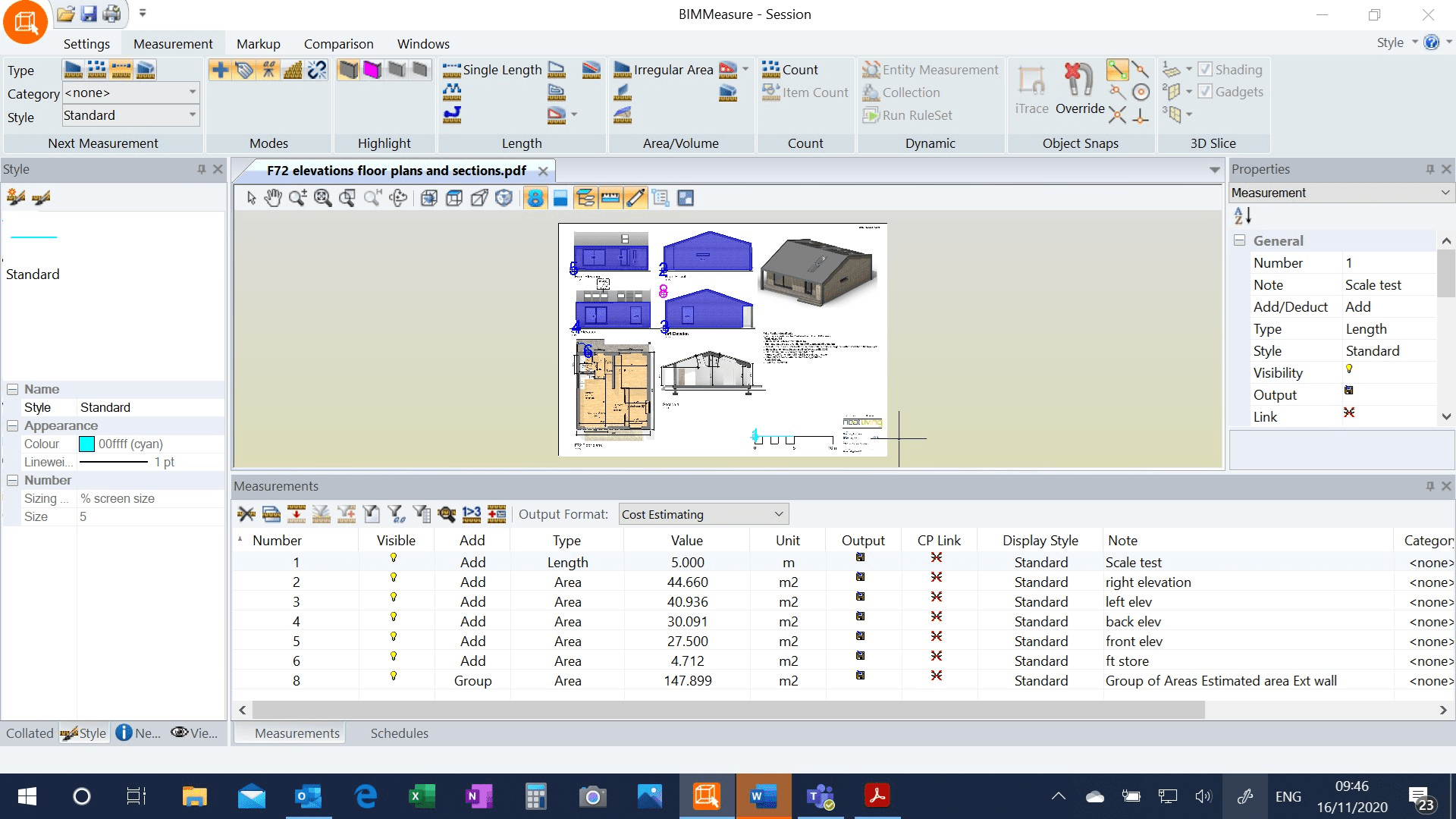
Task: Select the magenta highlight icon
Action: [x=372, y=70]
